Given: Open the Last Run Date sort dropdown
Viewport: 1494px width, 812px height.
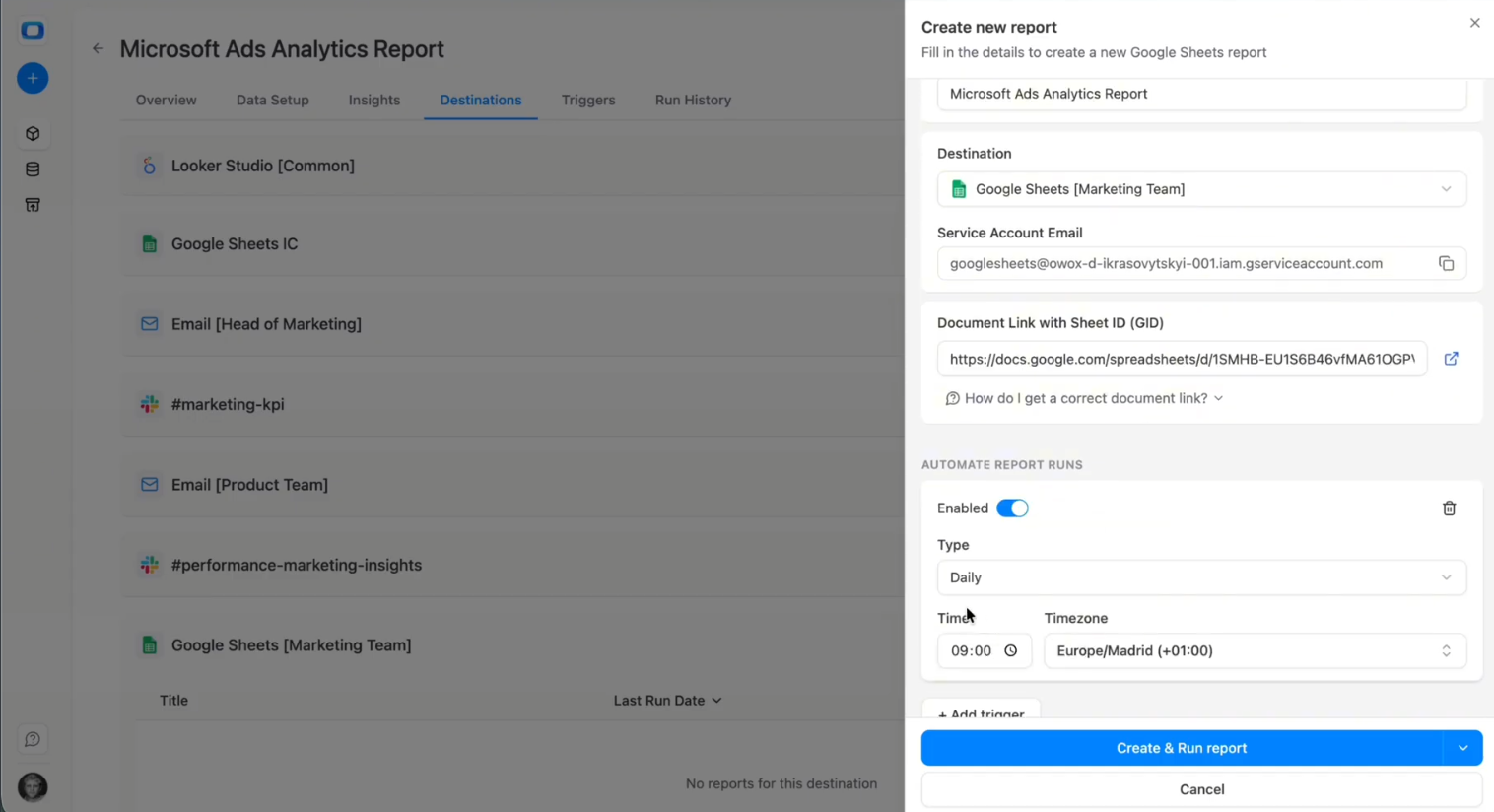Looking at the screenshot, I should (667, 701).
